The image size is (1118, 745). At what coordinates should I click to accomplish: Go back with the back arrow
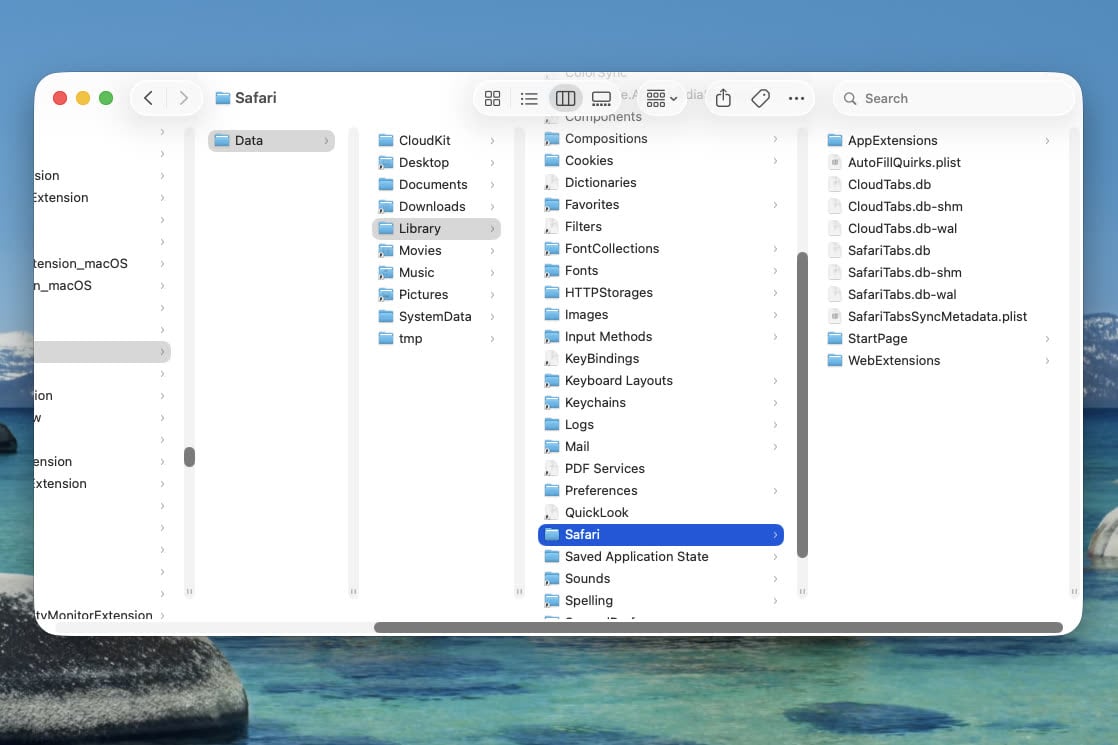pyautogui.click(x=148, y=98)
